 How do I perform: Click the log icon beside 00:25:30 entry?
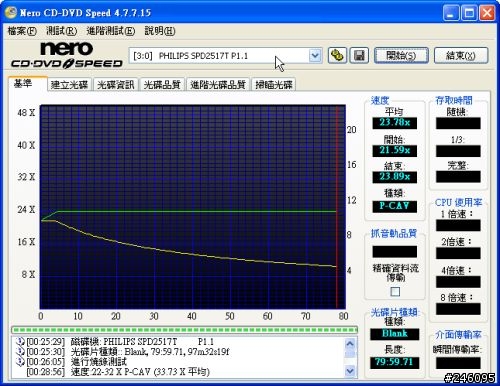[20, 351]
